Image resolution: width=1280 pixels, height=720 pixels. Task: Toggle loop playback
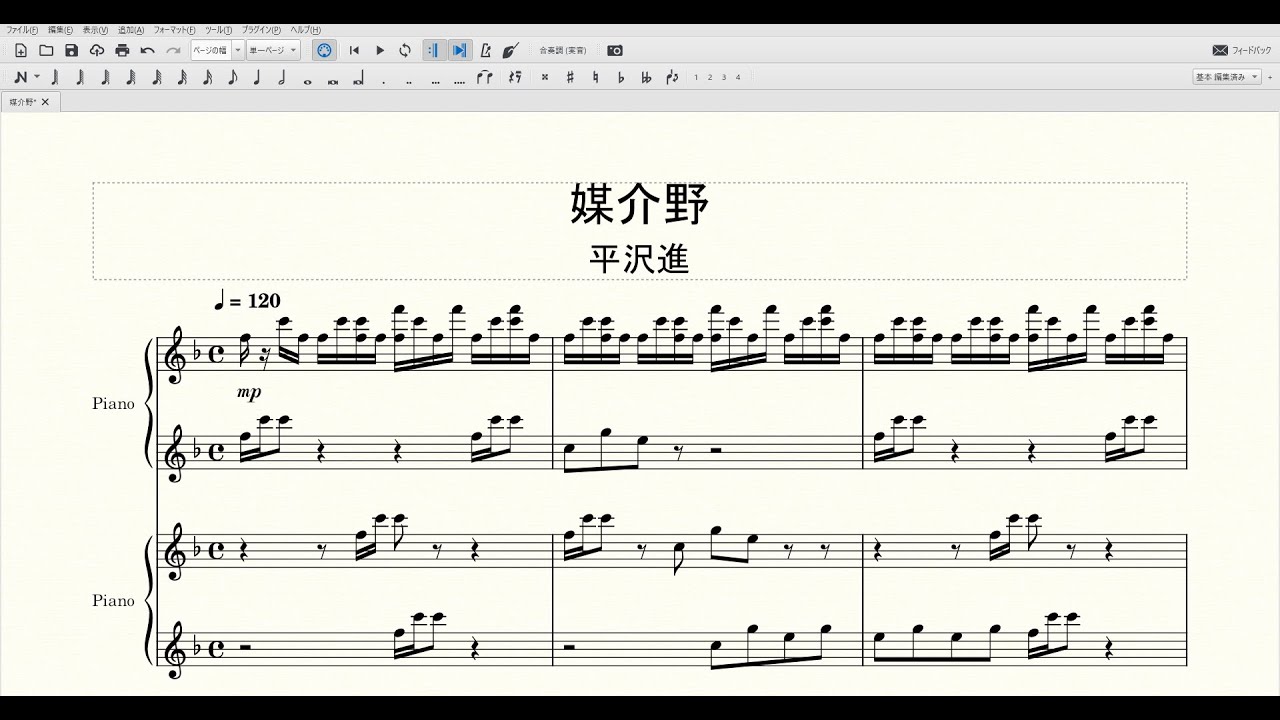click(405, 50)
